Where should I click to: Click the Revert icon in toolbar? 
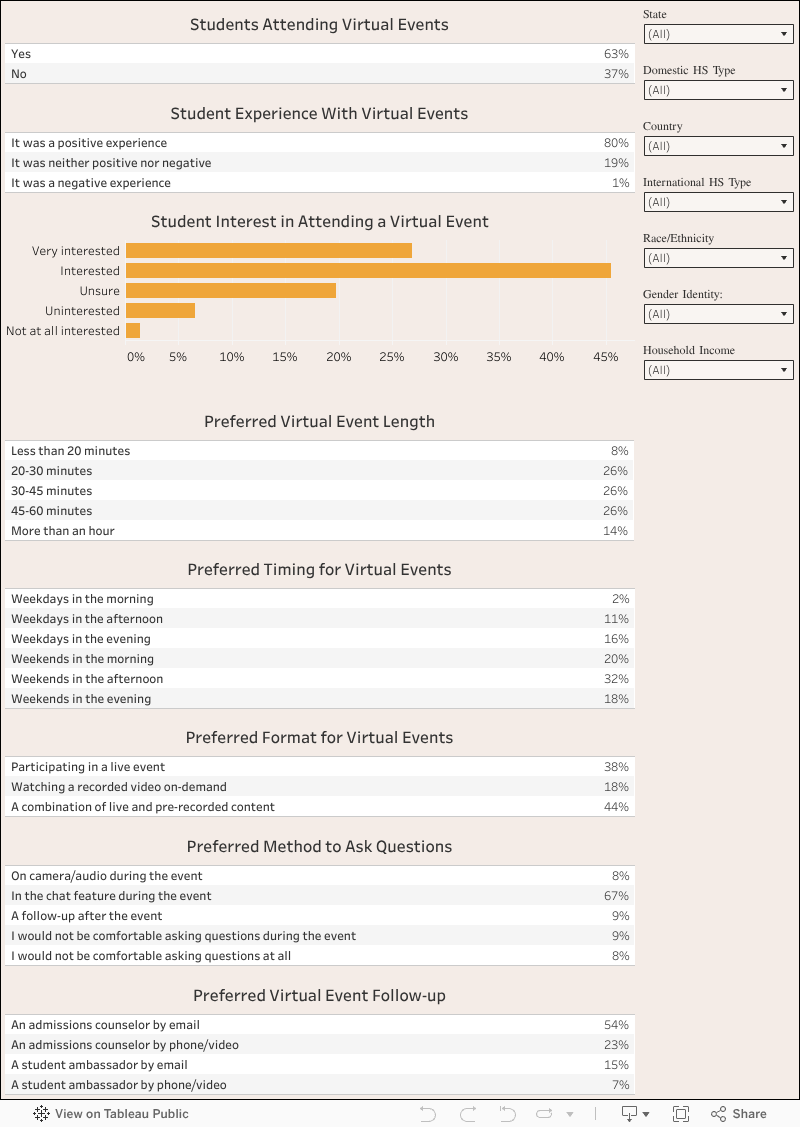click(x=507, y=1113)
